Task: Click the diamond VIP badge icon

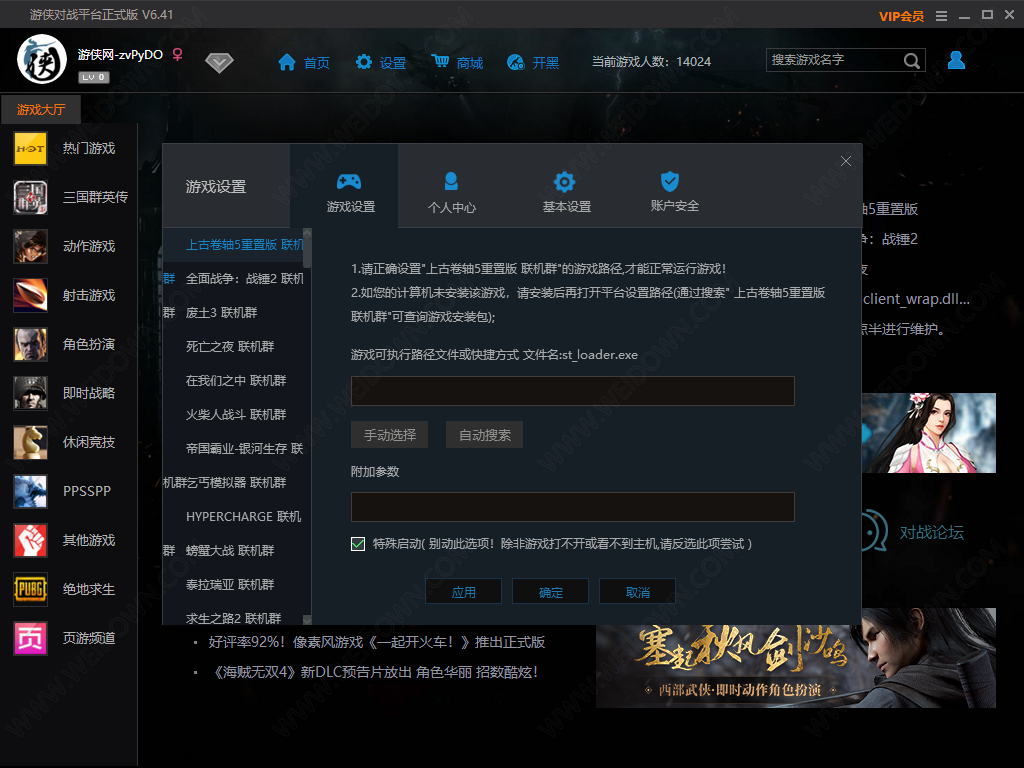Action: [219, 63]
